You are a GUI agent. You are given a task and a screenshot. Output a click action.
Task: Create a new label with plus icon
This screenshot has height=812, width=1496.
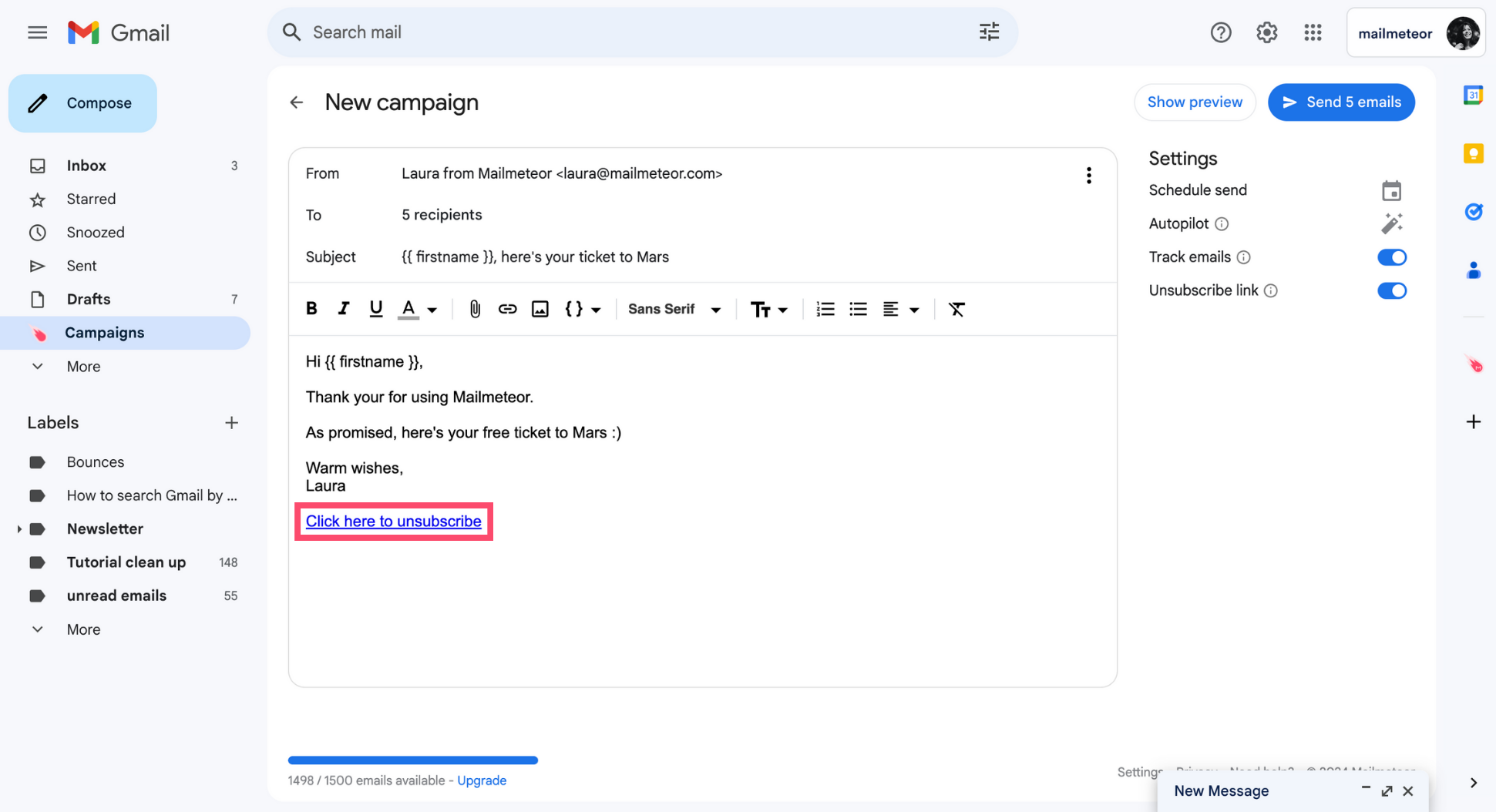(x=231, y=422)
